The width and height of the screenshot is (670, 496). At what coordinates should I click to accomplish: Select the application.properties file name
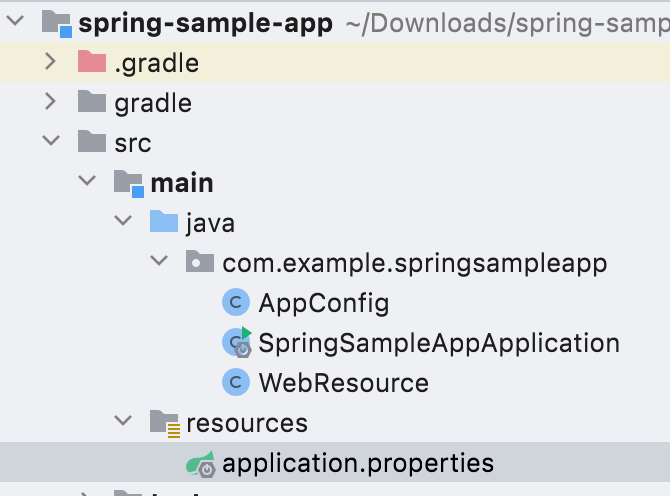(x=358, y=463)
